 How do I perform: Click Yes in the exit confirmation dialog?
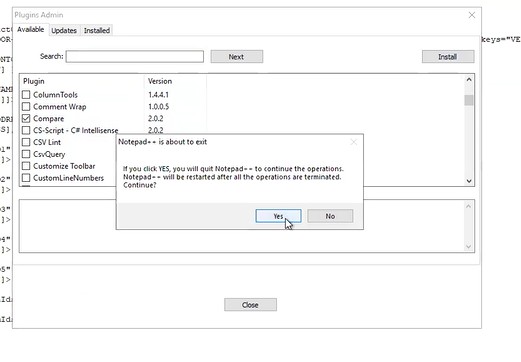278,216
